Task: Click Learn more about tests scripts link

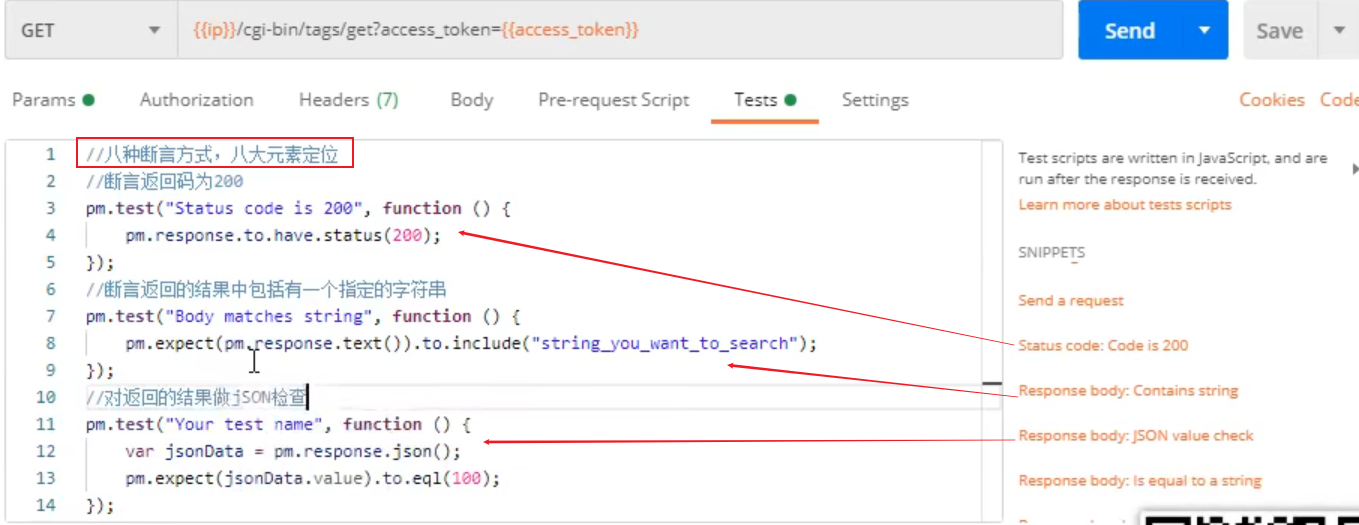Action: pos(1125,204)
